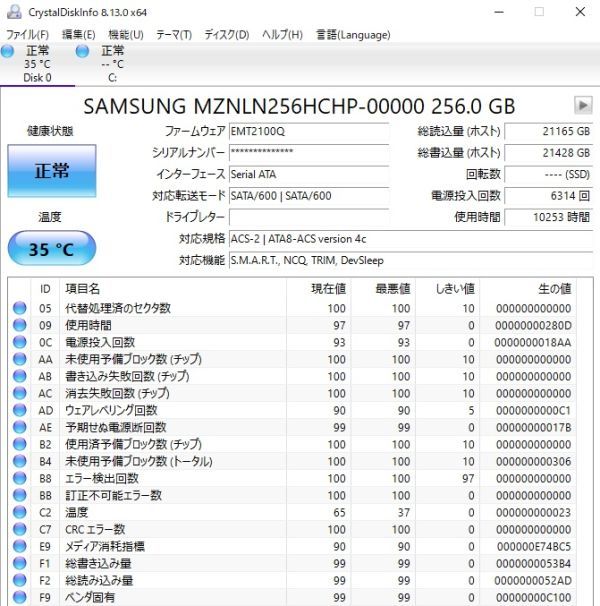Click power on hours 10253 時間
The image size is (600, 606).
coord(549,217)
